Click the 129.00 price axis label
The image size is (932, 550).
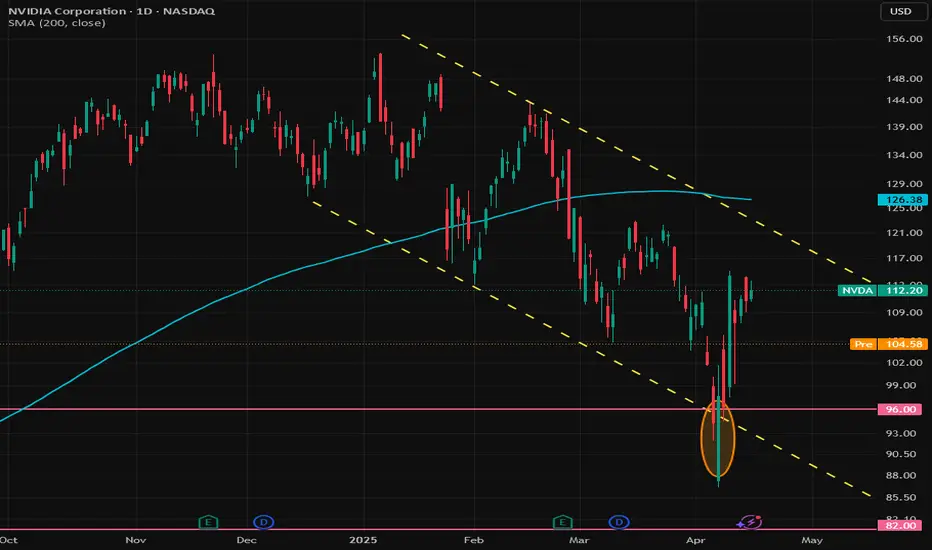coord(904,184)
